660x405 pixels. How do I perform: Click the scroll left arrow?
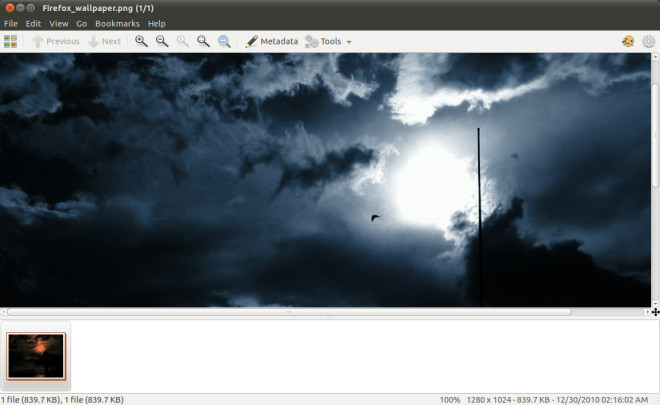click(3, 312)
